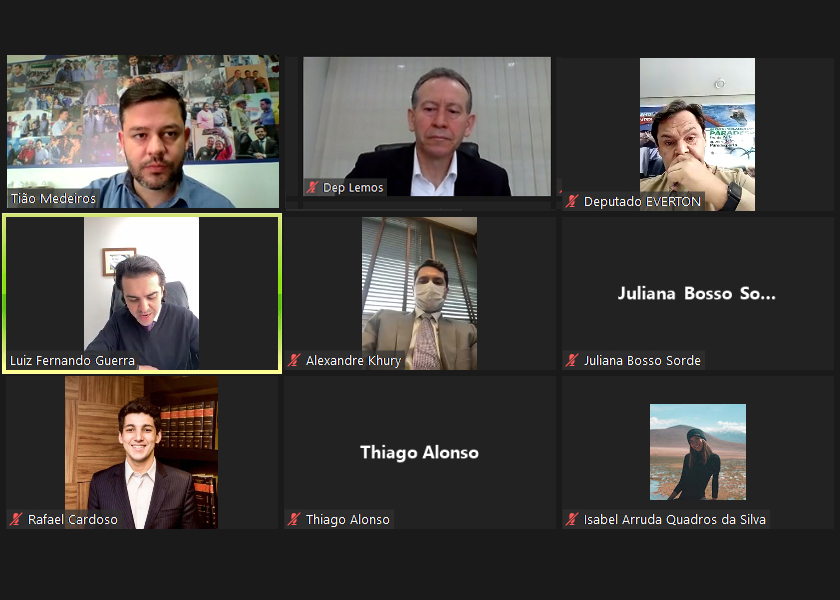Click the Deputado EVERTON name label
840x600 pixels.
click(x=642, y=201)
